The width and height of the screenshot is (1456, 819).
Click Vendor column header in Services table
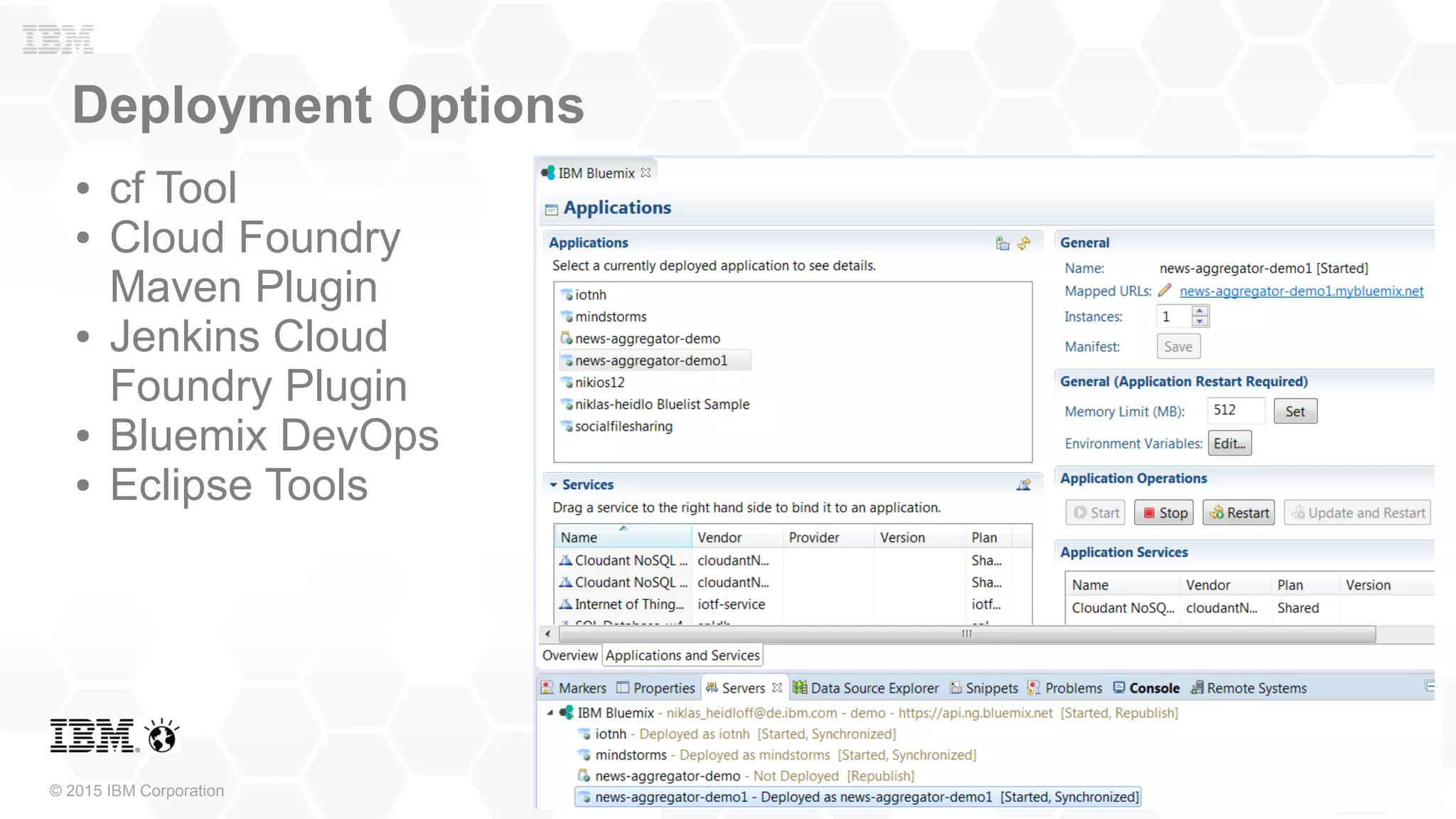(x=737, y=537)
